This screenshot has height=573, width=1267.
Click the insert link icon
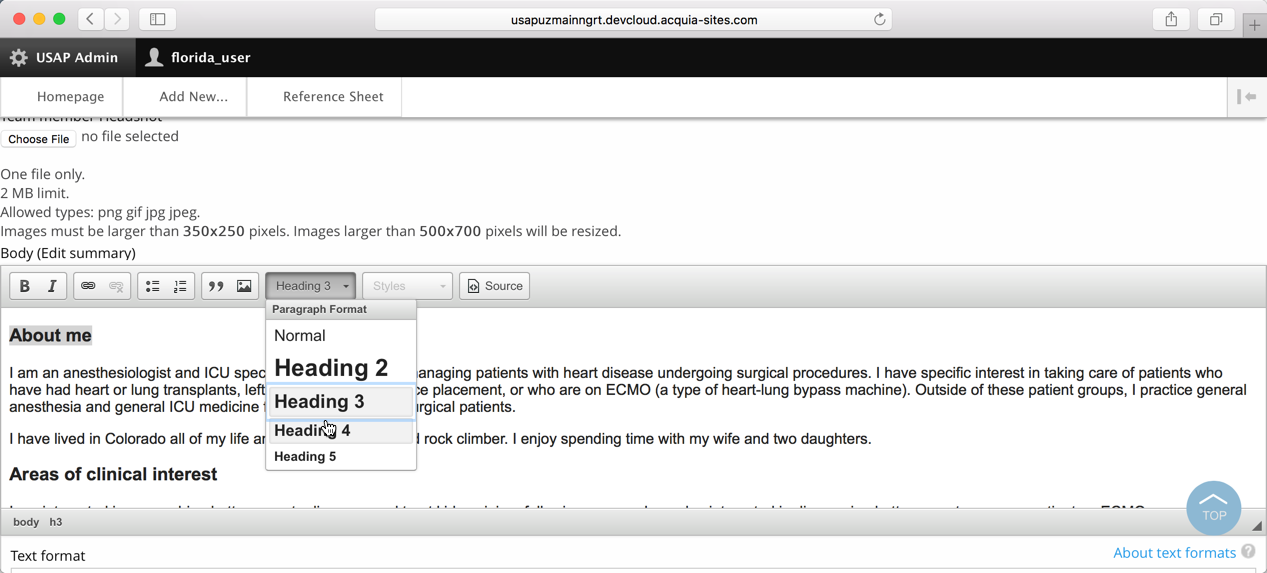88,286
